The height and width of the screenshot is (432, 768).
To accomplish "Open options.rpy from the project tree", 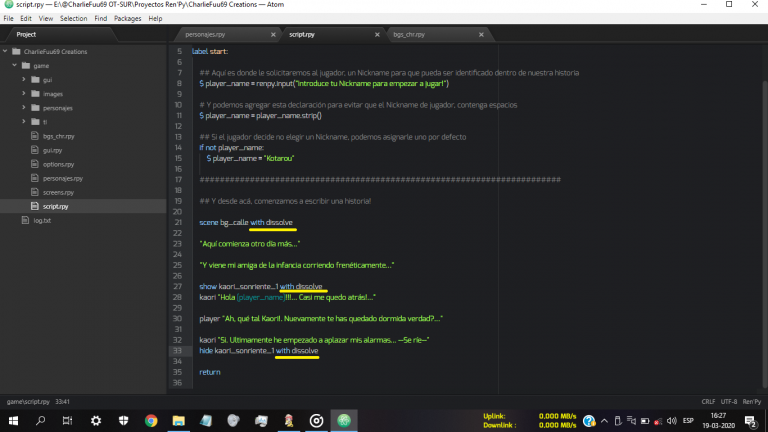I will [57, 163].
